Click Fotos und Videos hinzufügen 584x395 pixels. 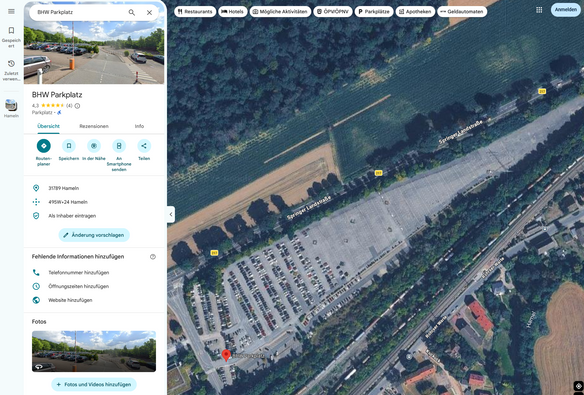(x=94, y=384)
